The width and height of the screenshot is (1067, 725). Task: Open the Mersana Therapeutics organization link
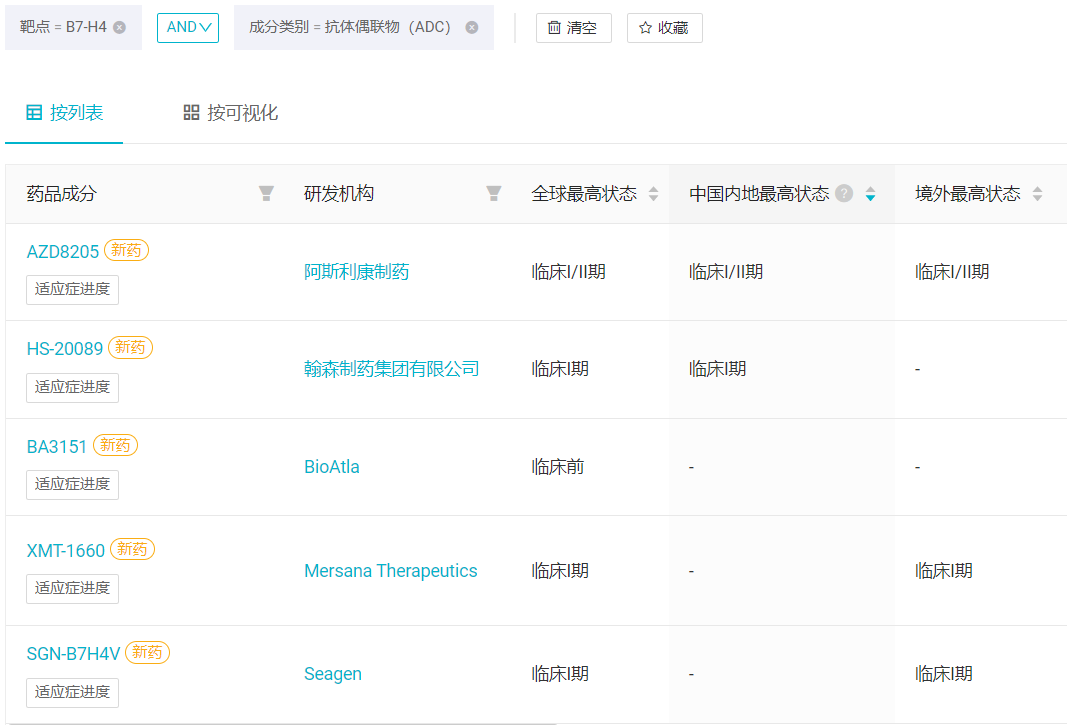click(x=391, y=570)
